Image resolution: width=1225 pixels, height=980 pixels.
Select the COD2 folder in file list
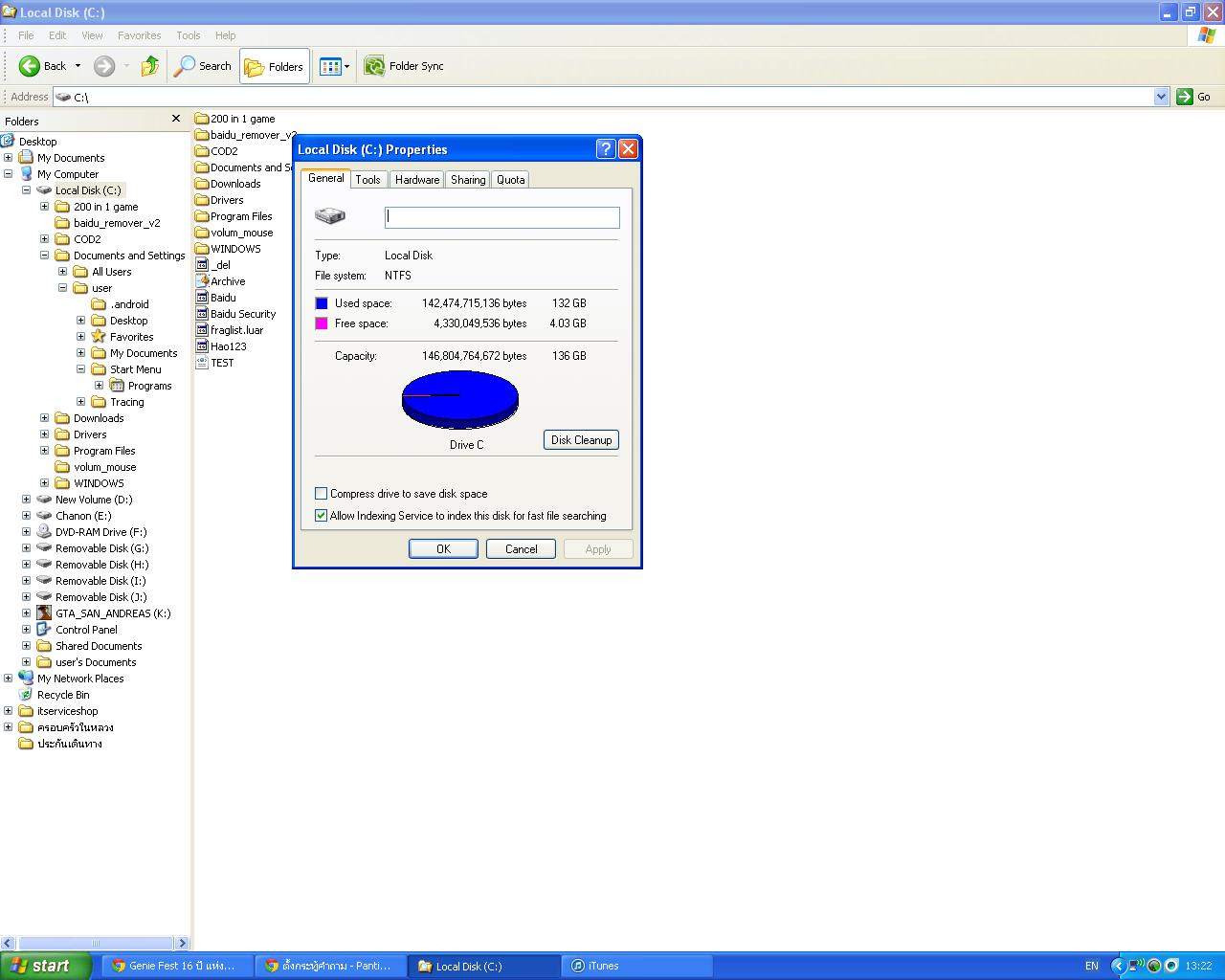[x=217, y=151]
